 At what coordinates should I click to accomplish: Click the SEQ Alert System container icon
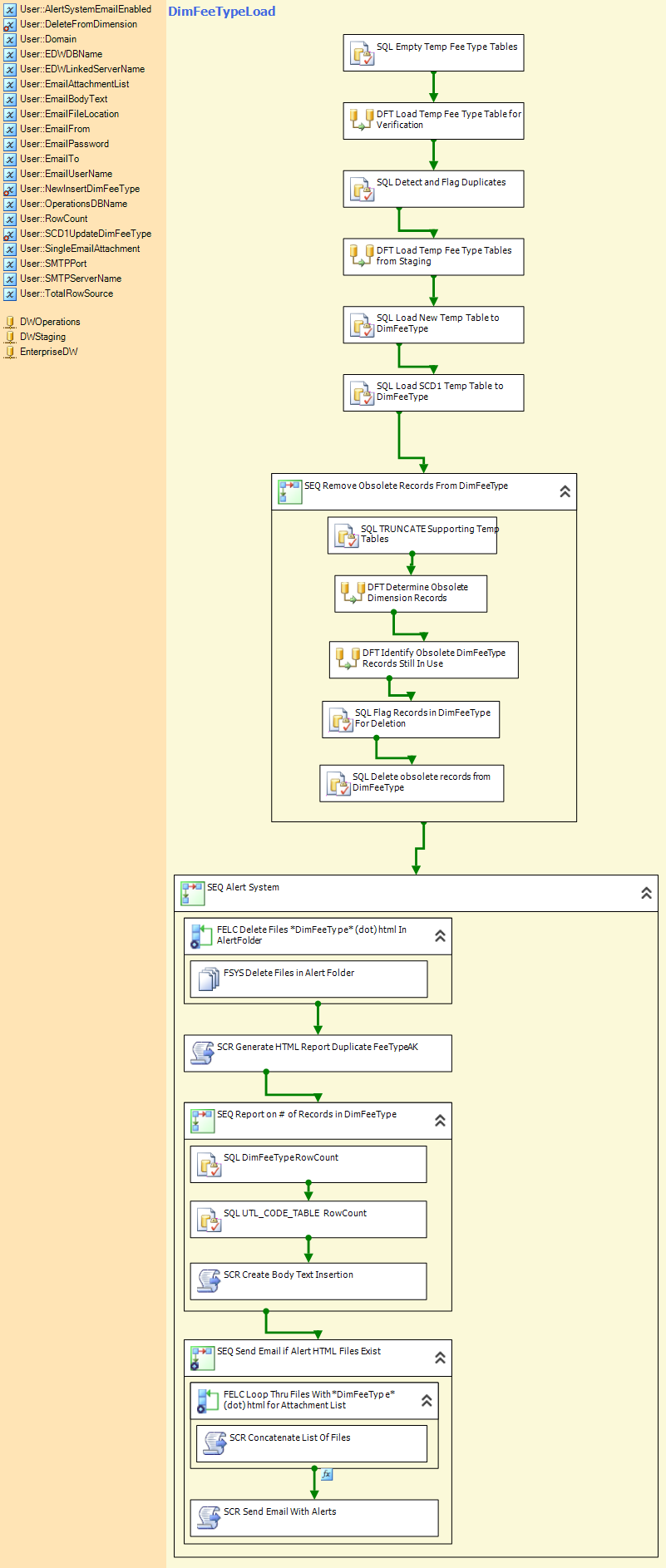point(193,893)
